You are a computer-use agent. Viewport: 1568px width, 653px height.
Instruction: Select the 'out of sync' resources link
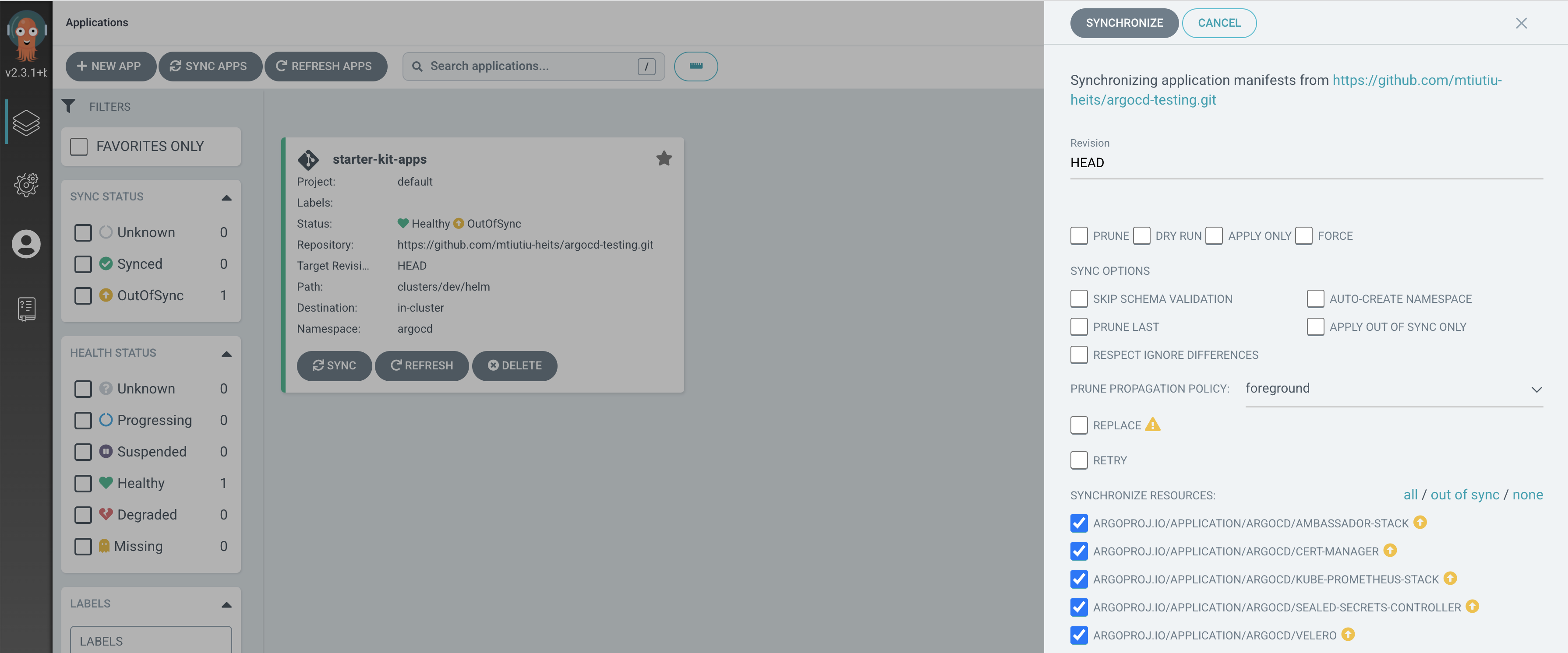(1465, 495)
